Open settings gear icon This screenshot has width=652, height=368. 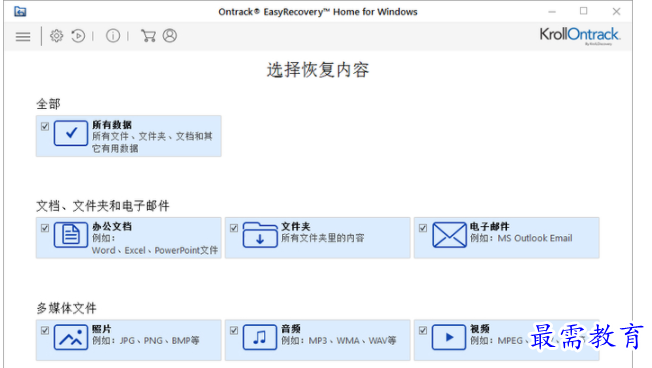coord(57,36)
